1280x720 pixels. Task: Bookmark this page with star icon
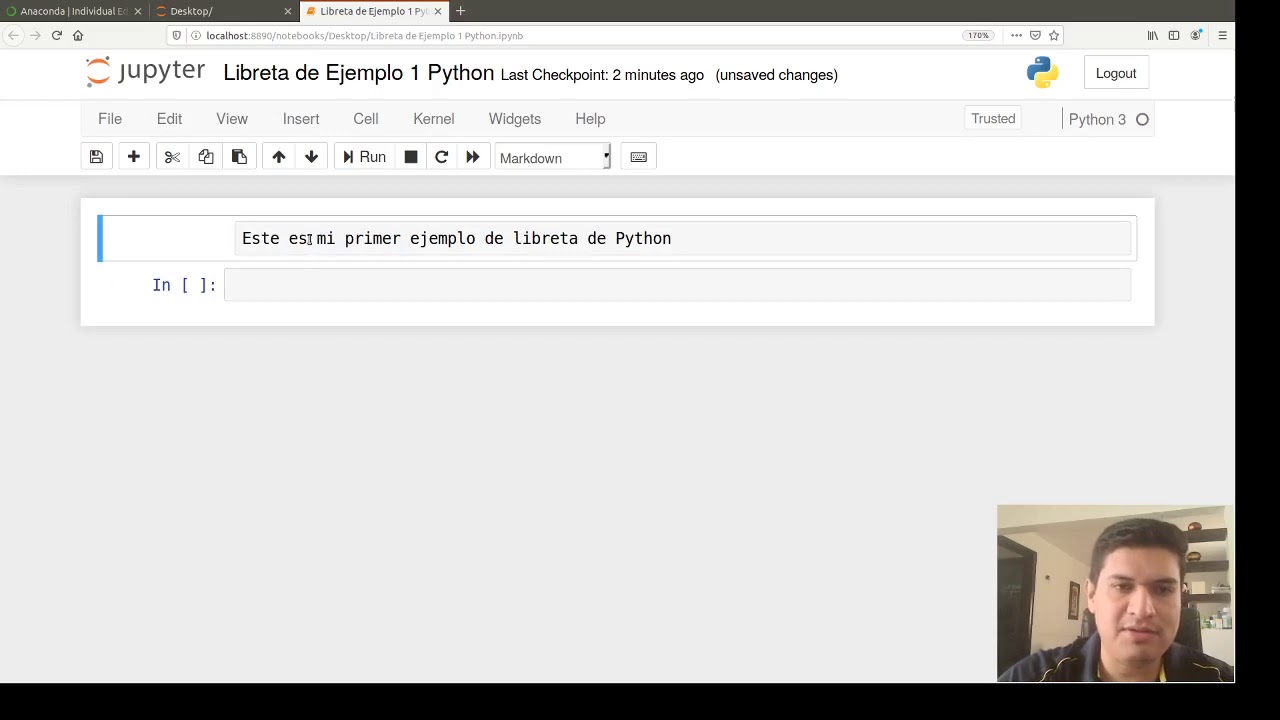(x=1053, y=35)
